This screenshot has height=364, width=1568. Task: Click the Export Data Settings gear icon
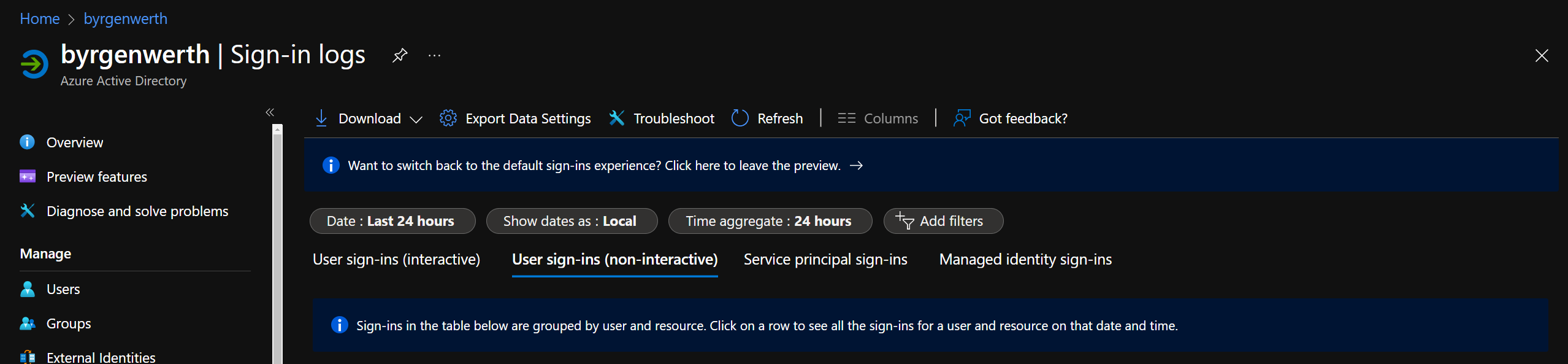[x=448, y=118]
